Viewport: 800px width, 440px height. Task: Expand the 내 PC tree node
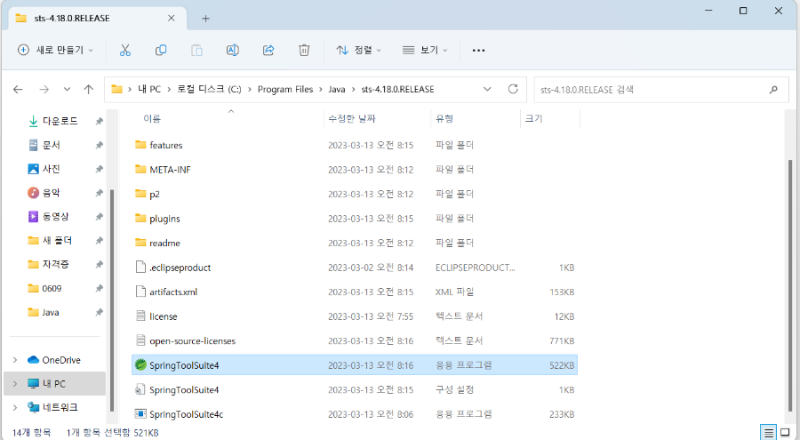coord(15,383)
